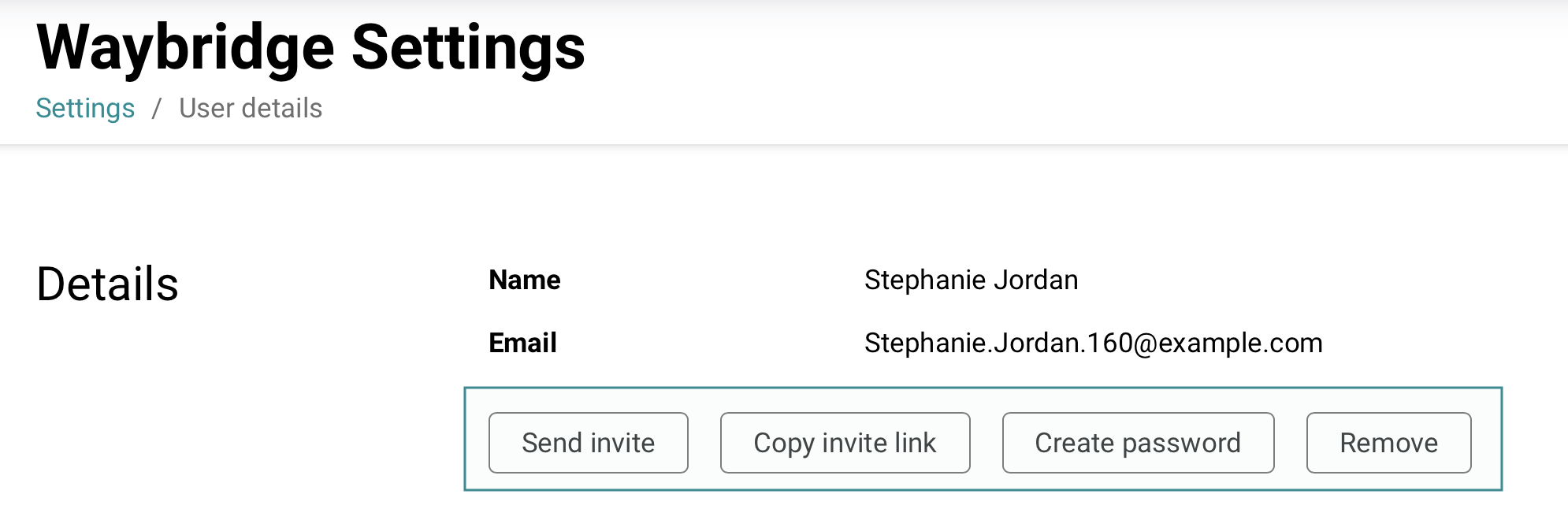Click the Details section heading
The width and height of the screenshot is (1568, 520).
pyautogui.click(x=108, y=284)
